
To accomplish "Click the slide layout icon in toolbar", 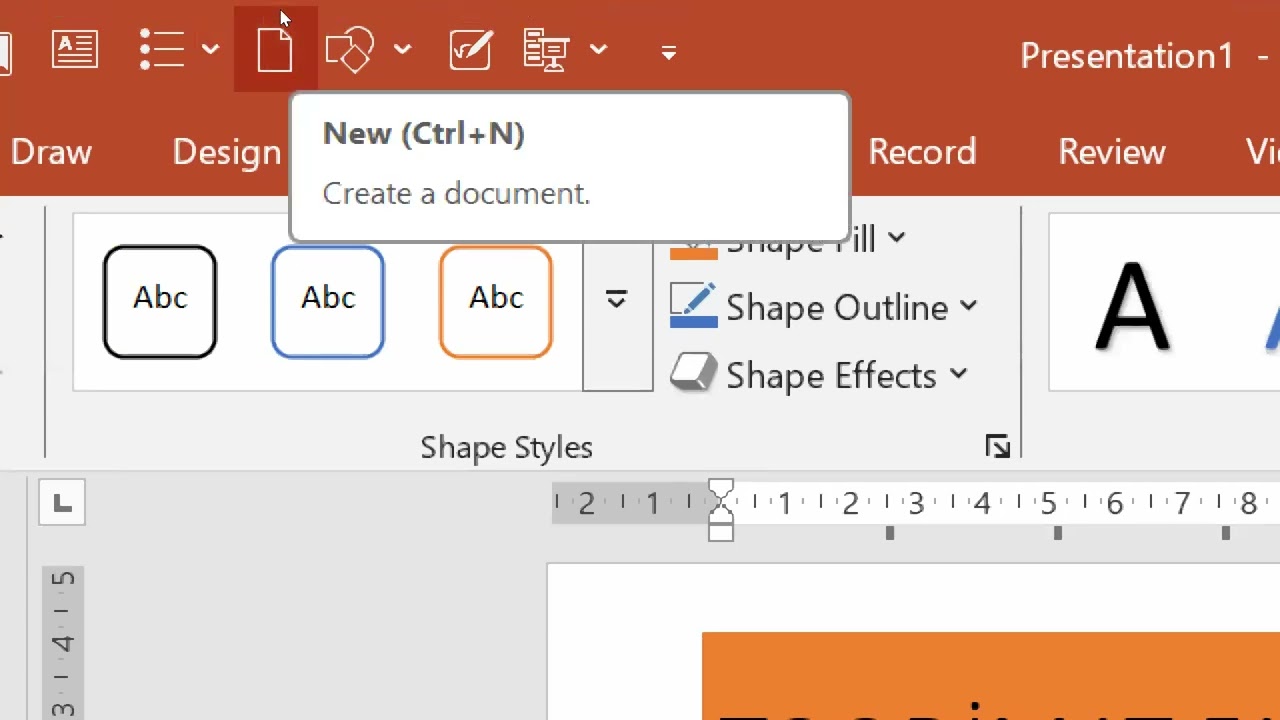I will (x=546, y=49).
